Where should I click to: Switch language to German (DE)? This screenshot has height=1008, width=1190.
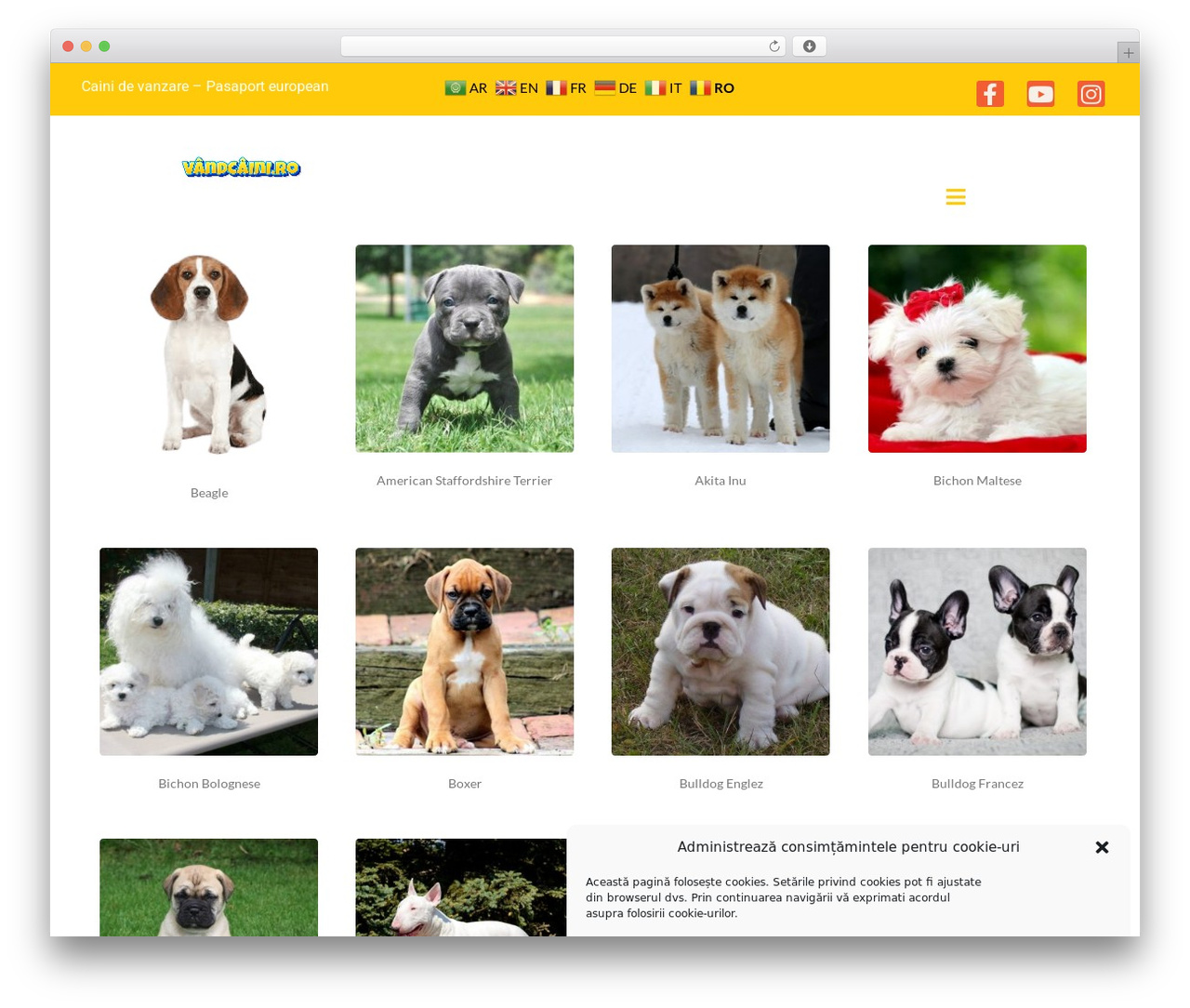point(616,87)
